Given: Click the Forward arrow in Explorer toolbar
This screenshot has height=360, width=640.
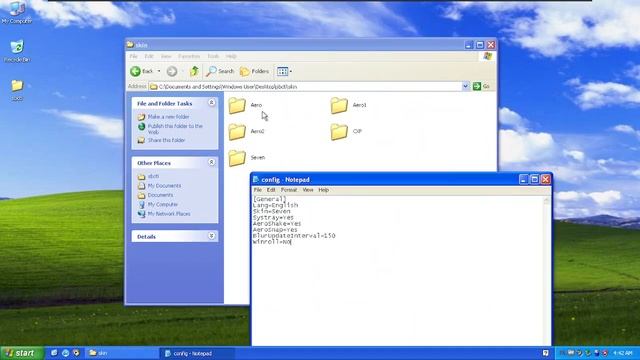Looking at the screenshot, I should coord(172,71).
